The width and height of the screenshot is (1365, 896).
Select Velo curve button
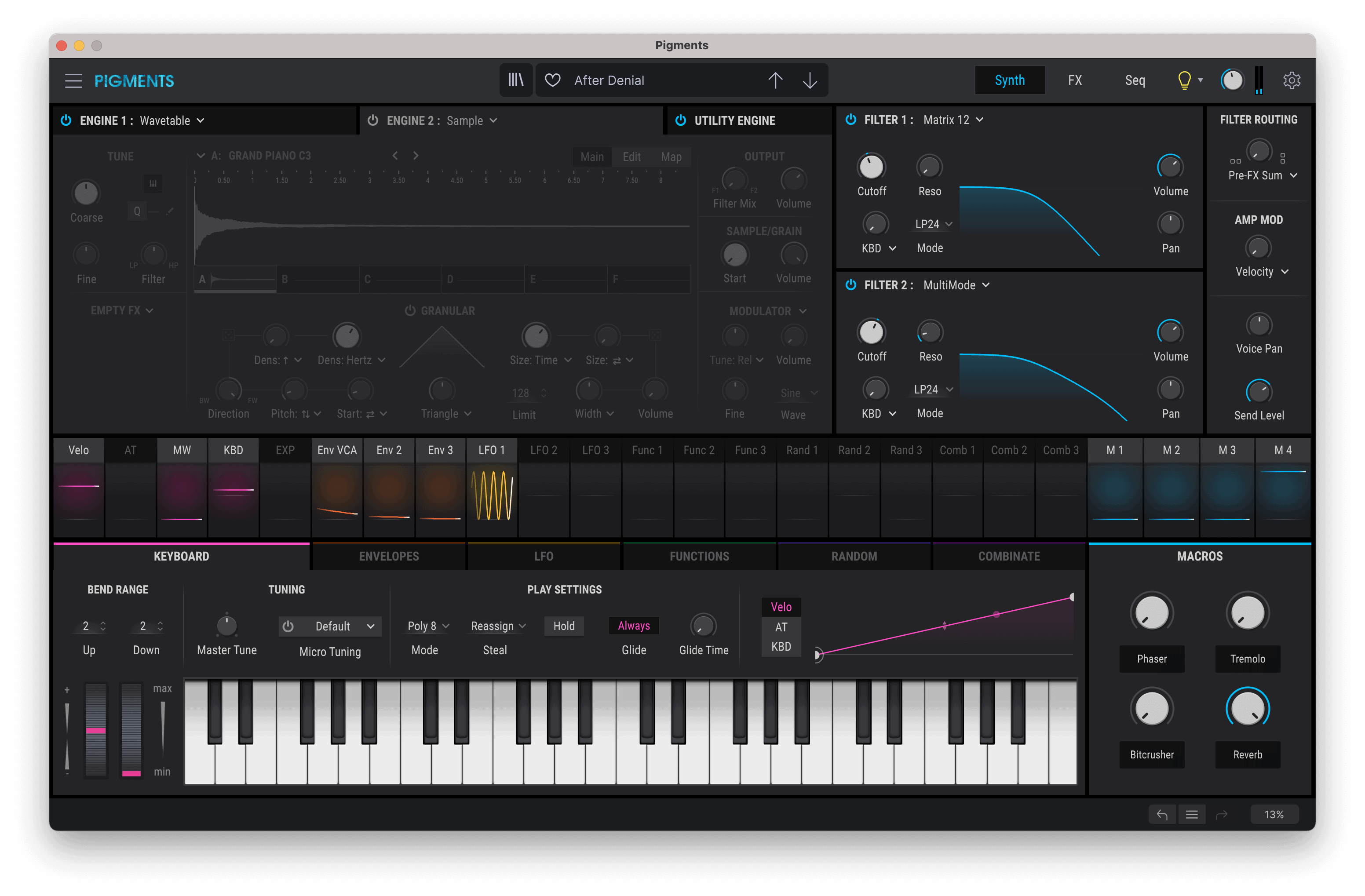click(x=781, y=607)
